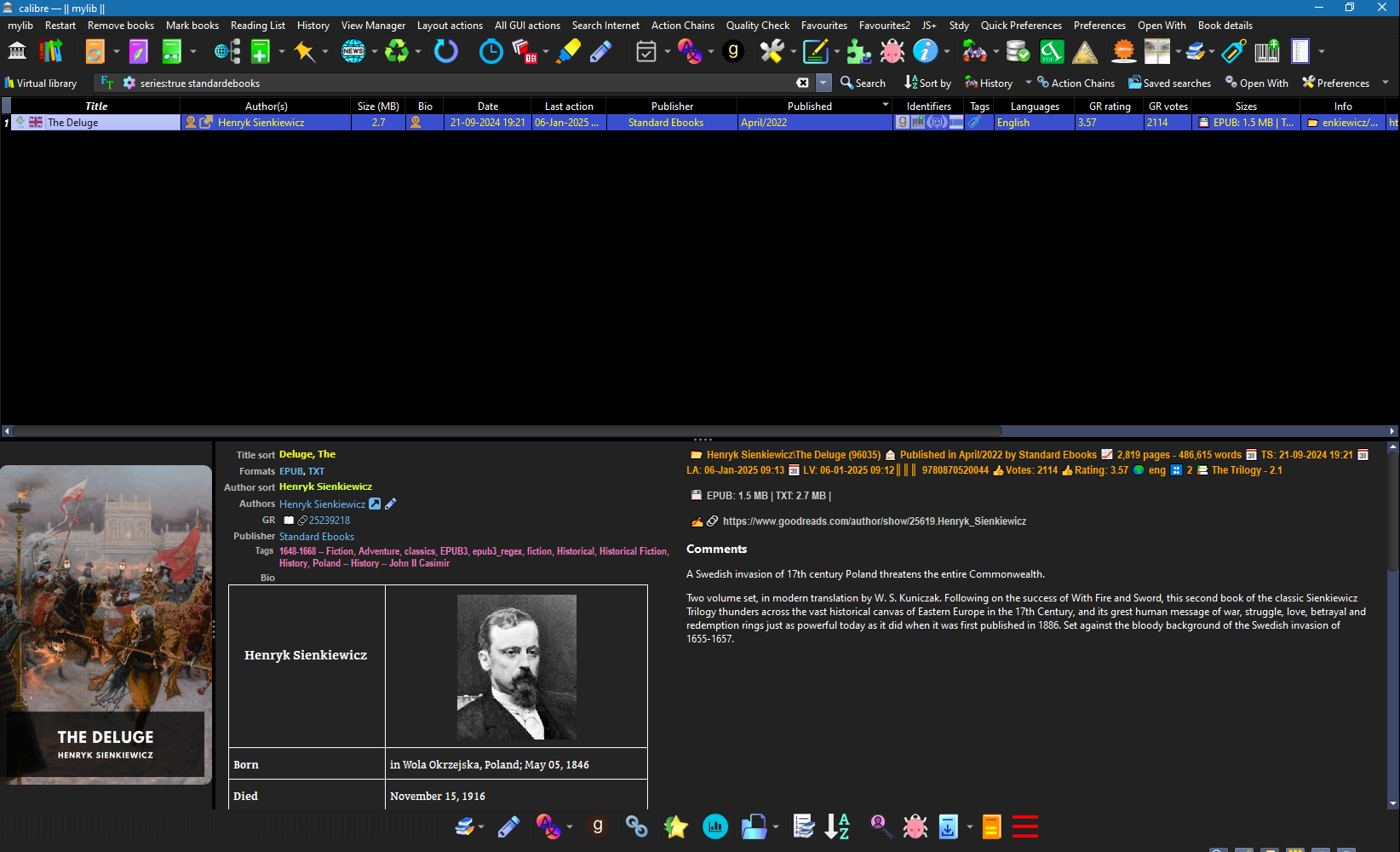The height and width of the screenshot is (852, 1400).
Task: Click the A-Z sort arrow icon in bottom toolbar
Action: pyautogui.click(x=837, y=826)
